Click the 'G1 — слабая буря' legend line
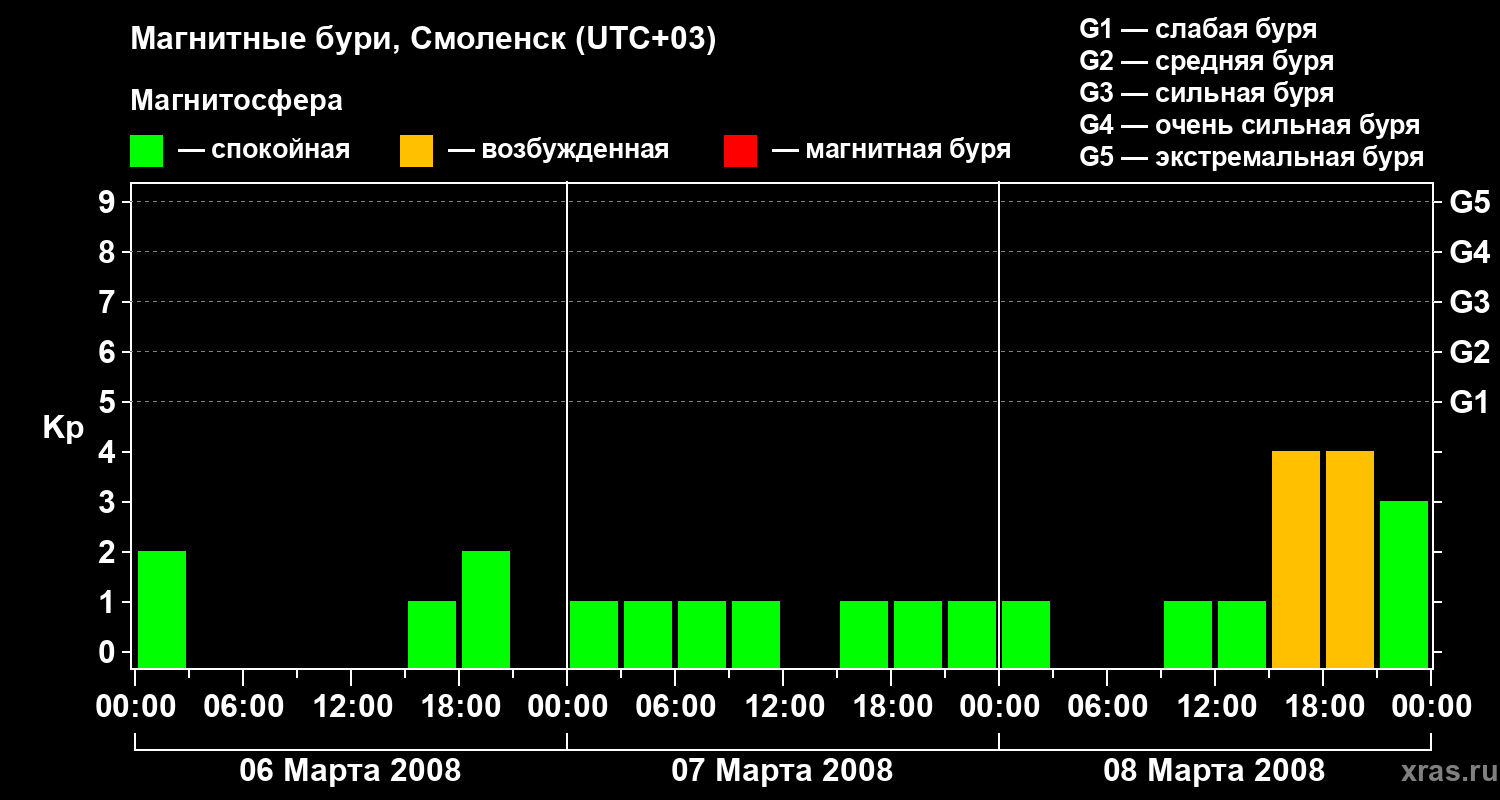 click(1198, 29)
